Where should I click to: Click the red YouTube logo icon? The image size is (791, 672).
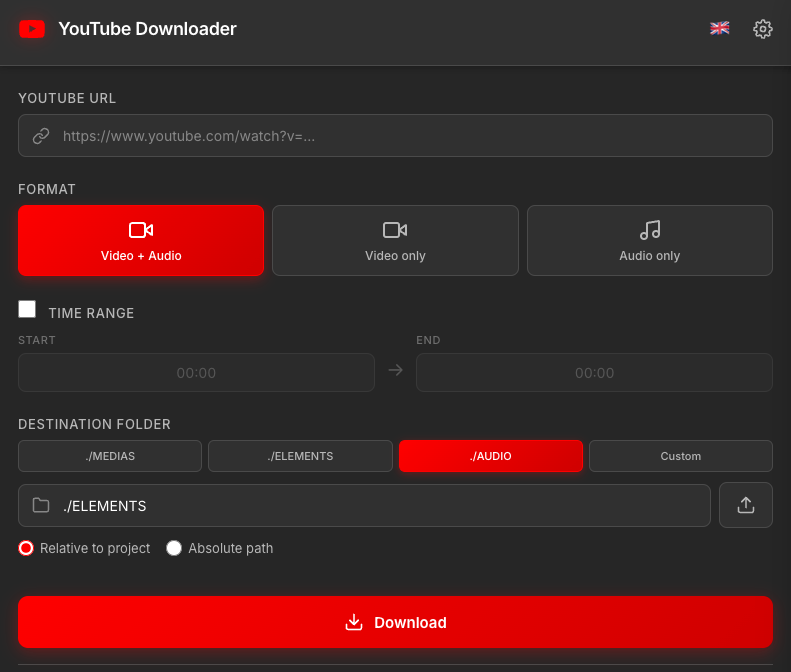(x=32, y=29)
